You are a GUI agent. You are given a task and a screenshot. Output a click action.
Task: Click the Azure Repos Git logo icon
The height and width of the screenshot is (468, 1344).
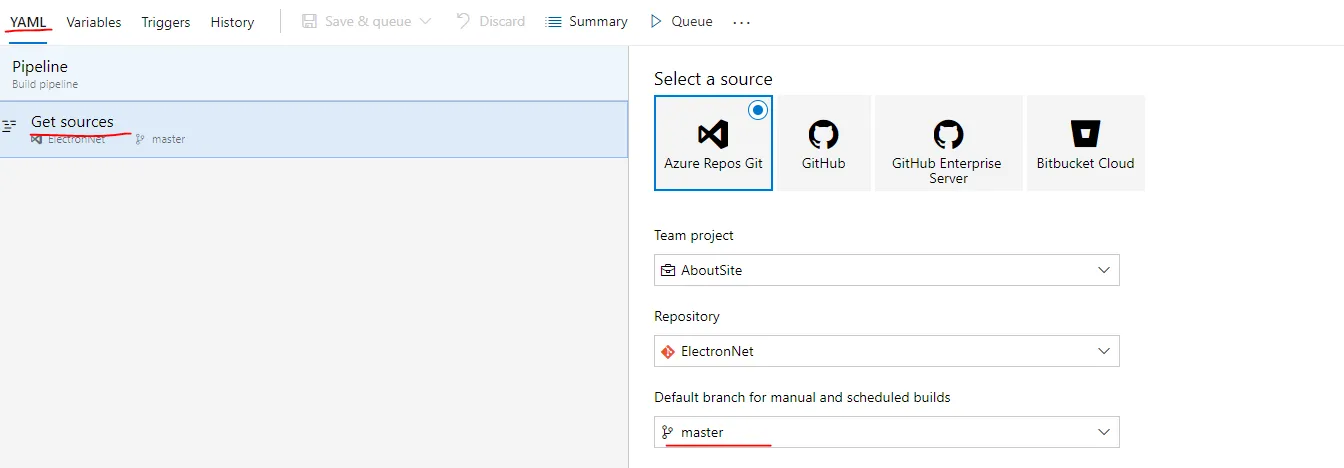pyautogui.click(x=713, y=134)
